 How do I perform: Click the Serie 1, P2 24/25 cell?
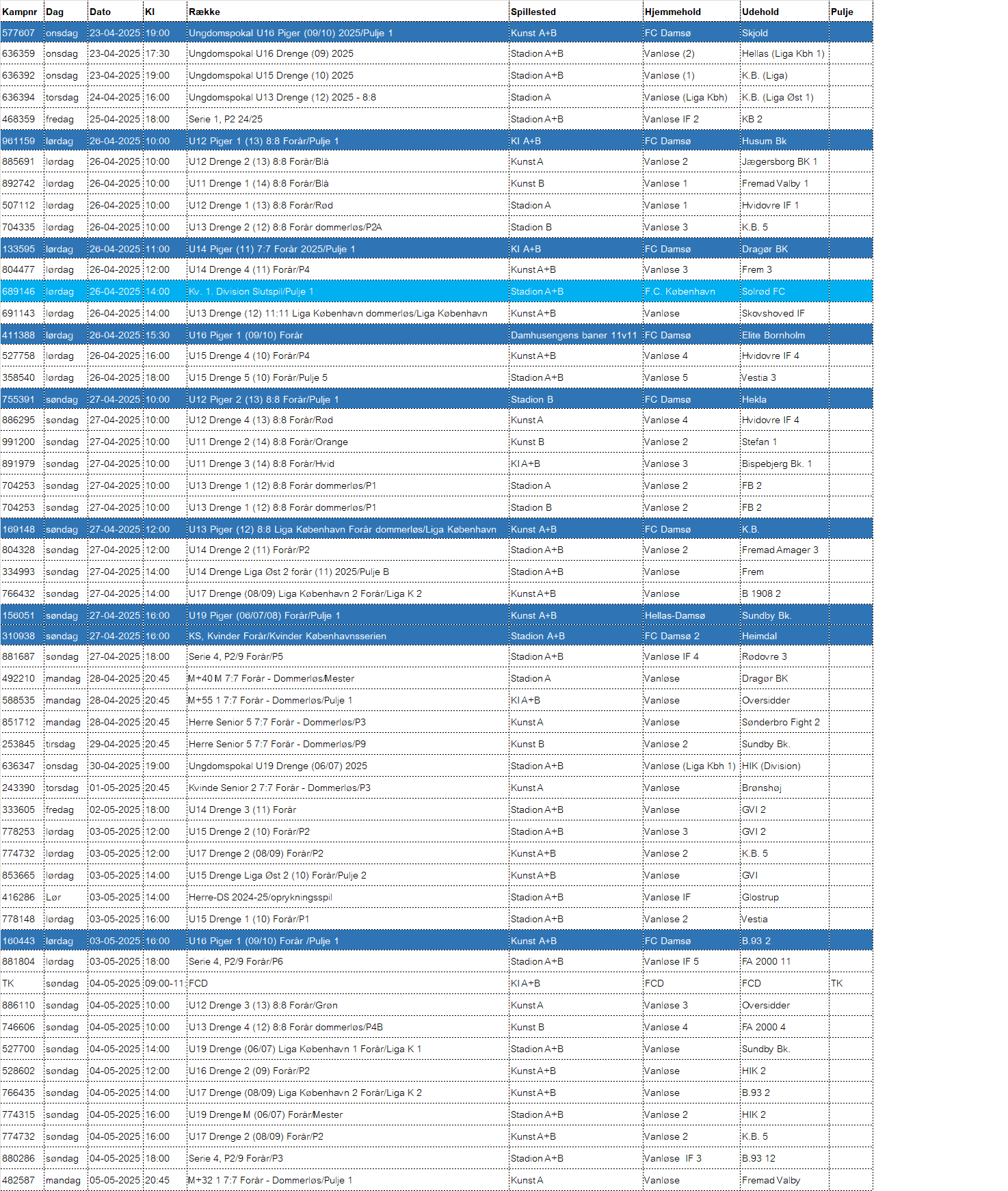pos(347,119)
